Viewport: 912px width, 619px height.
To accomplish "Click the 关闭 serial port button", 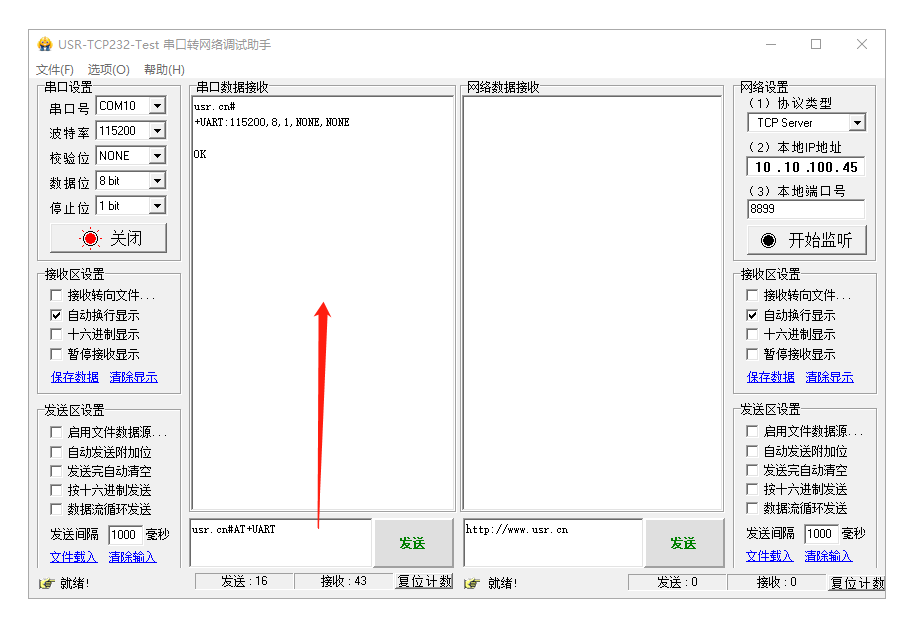I will (x=108, y=239).
